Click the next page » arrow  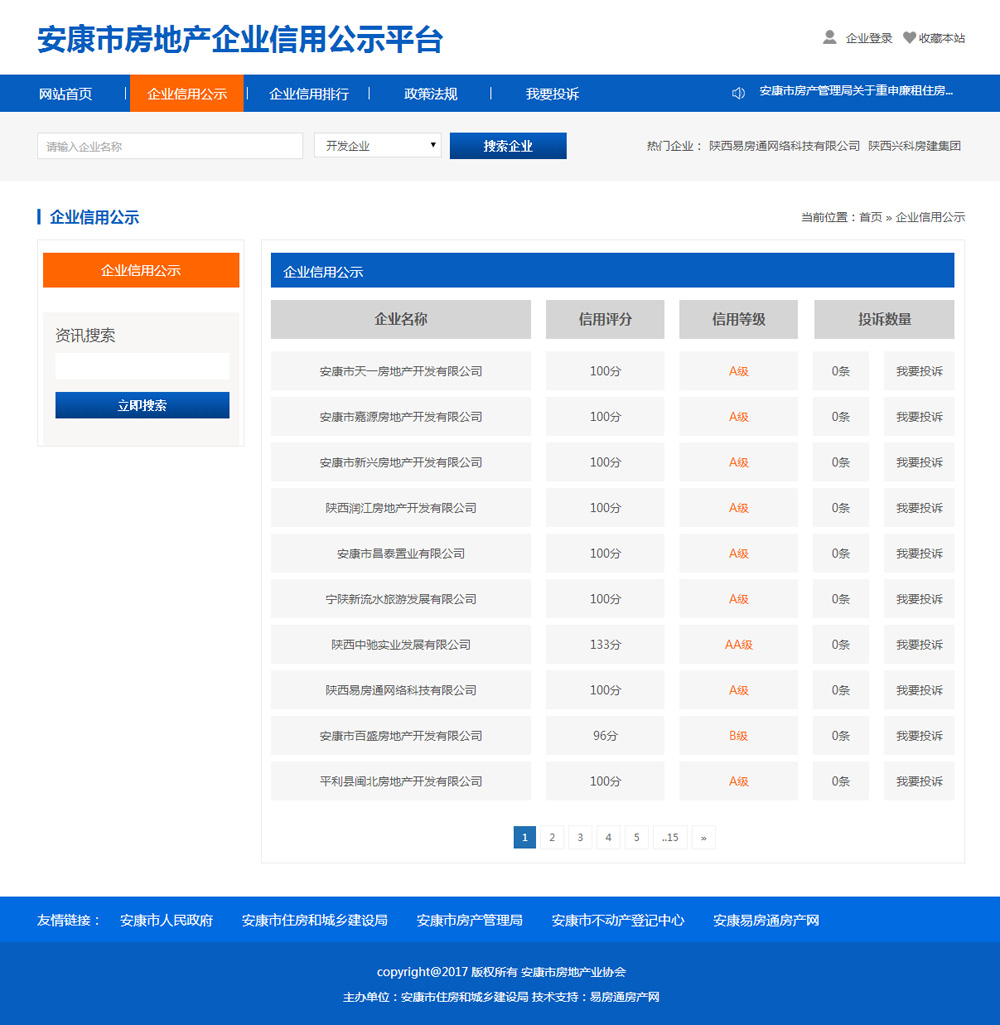tap(703, 838)
